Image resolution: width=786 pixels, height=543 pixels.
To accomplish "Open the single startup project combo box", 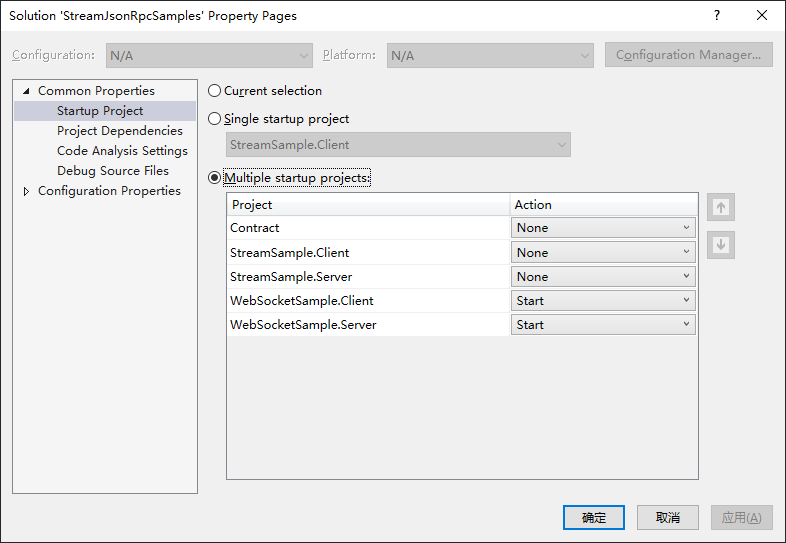I will pyautogui.click(x=399, y=145).
